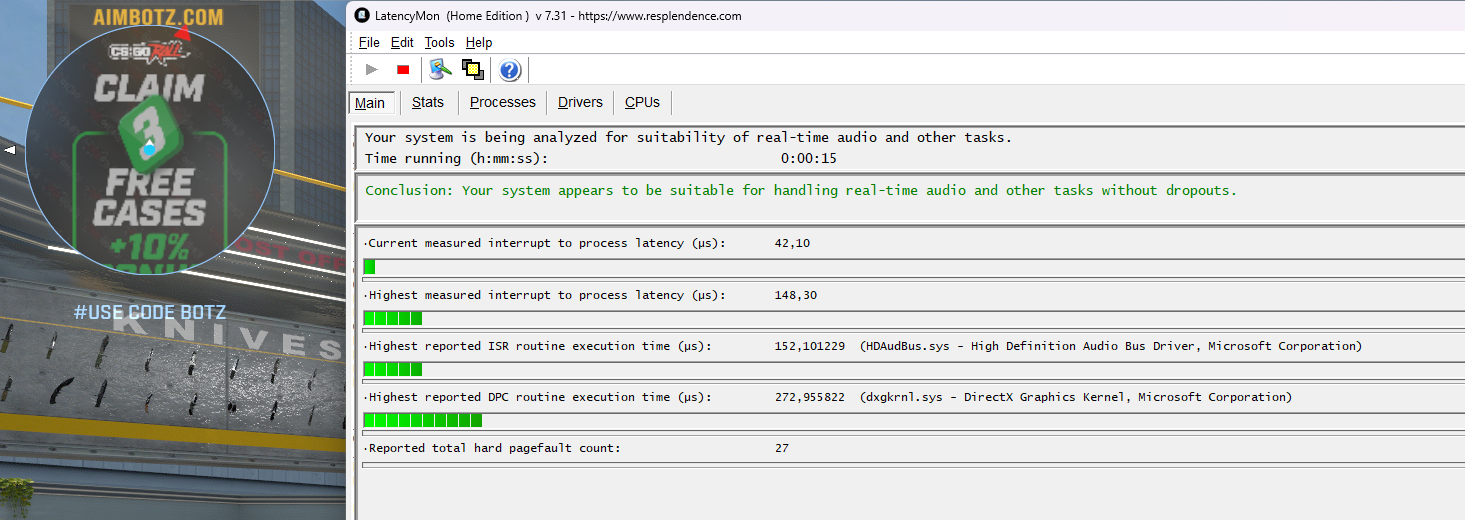
Task: Click the ISR value 152,101229
Action: point(810,346)
